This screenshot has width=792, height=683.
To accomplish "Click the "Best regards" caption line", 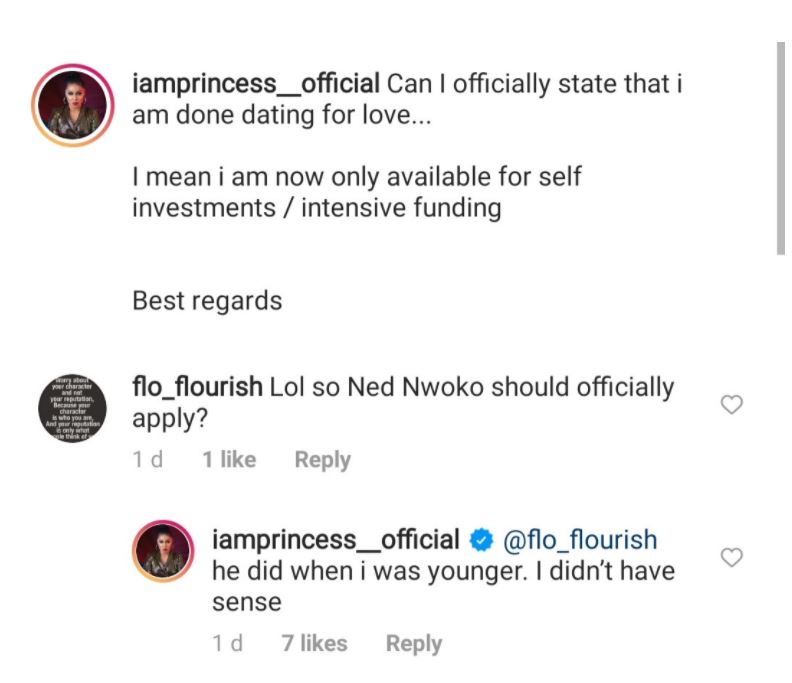I will pyautogui.click(x=207, y=300).
